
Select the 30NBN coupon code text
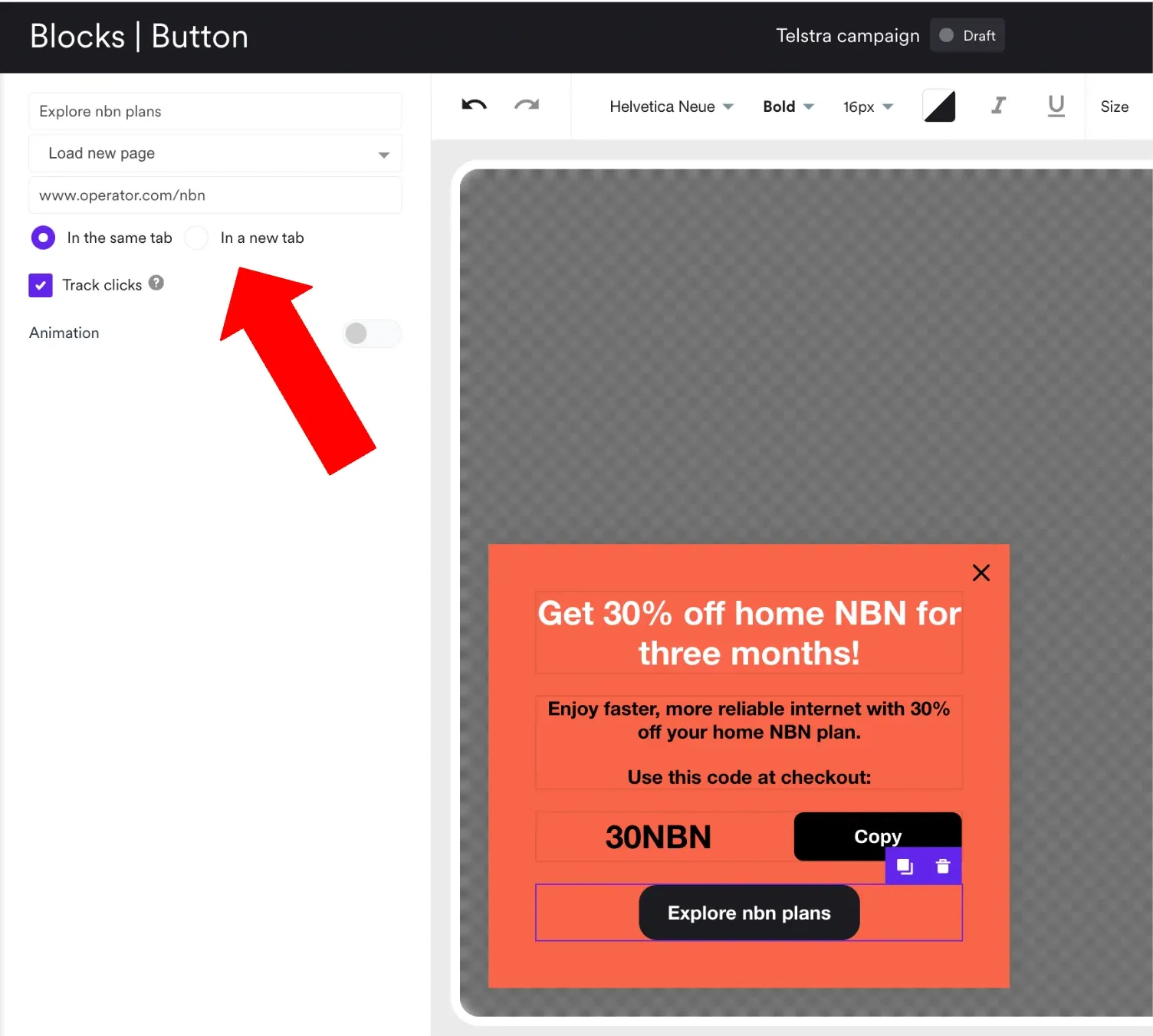point(659,837)
